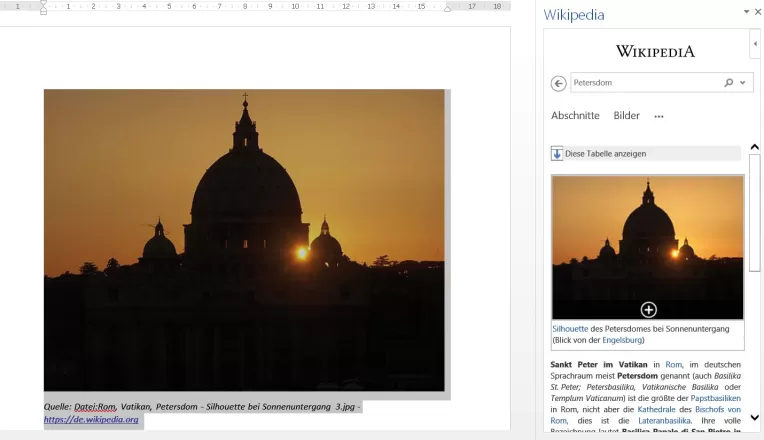This screenshot has height=440, width=764.
Task: Click the back arrow in Wikipedia pane
Action: (x=558, y=83)
